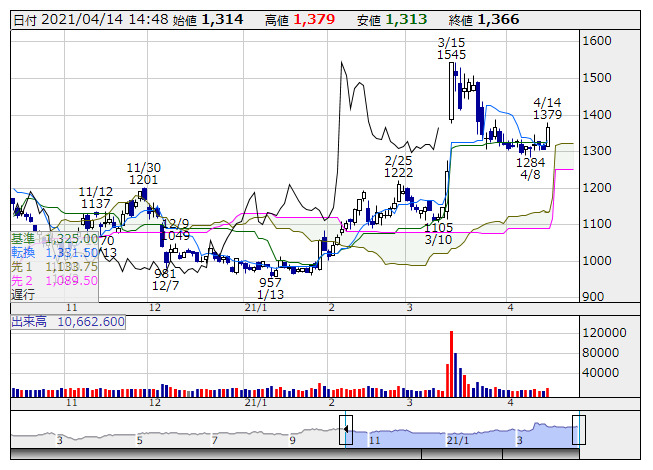
Task: Click the 3/10 1105 low label
Action: (439, 234)
